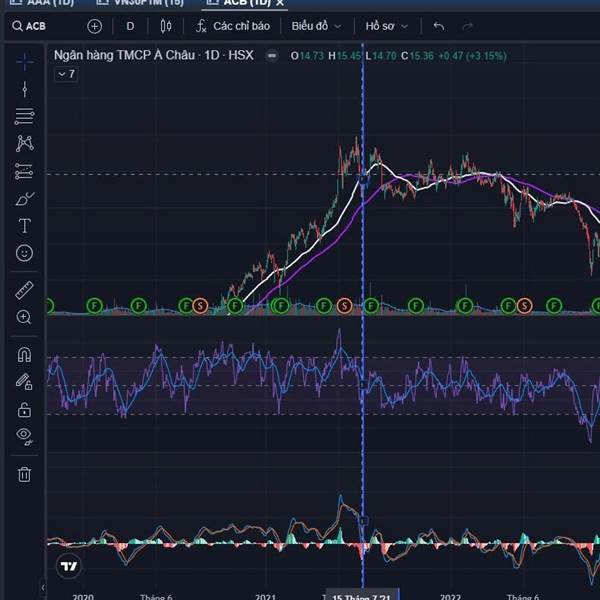Click the orange S marker before 2021
Viewport: 600px width, 600px height.
tap(200, 306)
